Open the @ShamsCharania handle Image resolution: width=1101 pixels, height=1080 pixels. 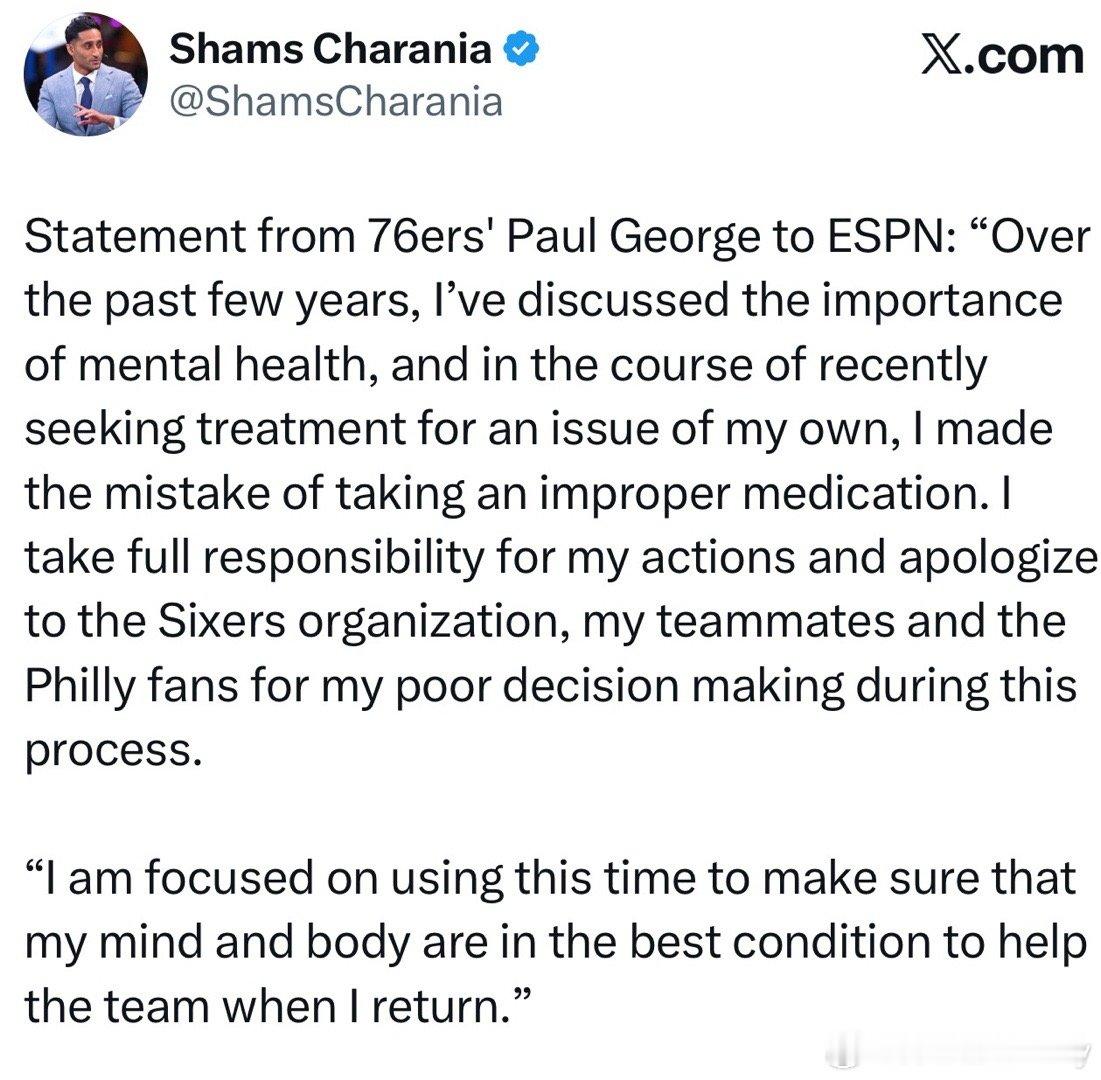(336, 100)
